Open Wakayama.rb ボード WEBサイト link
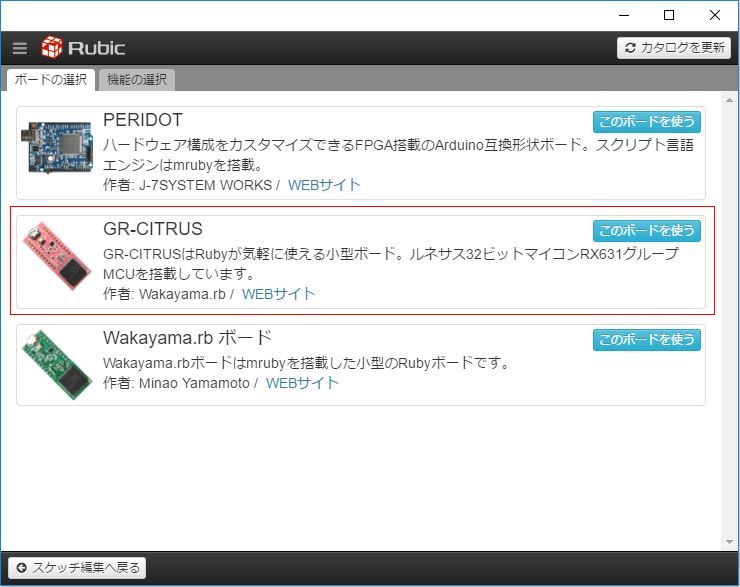 click(x=303, y=383)
